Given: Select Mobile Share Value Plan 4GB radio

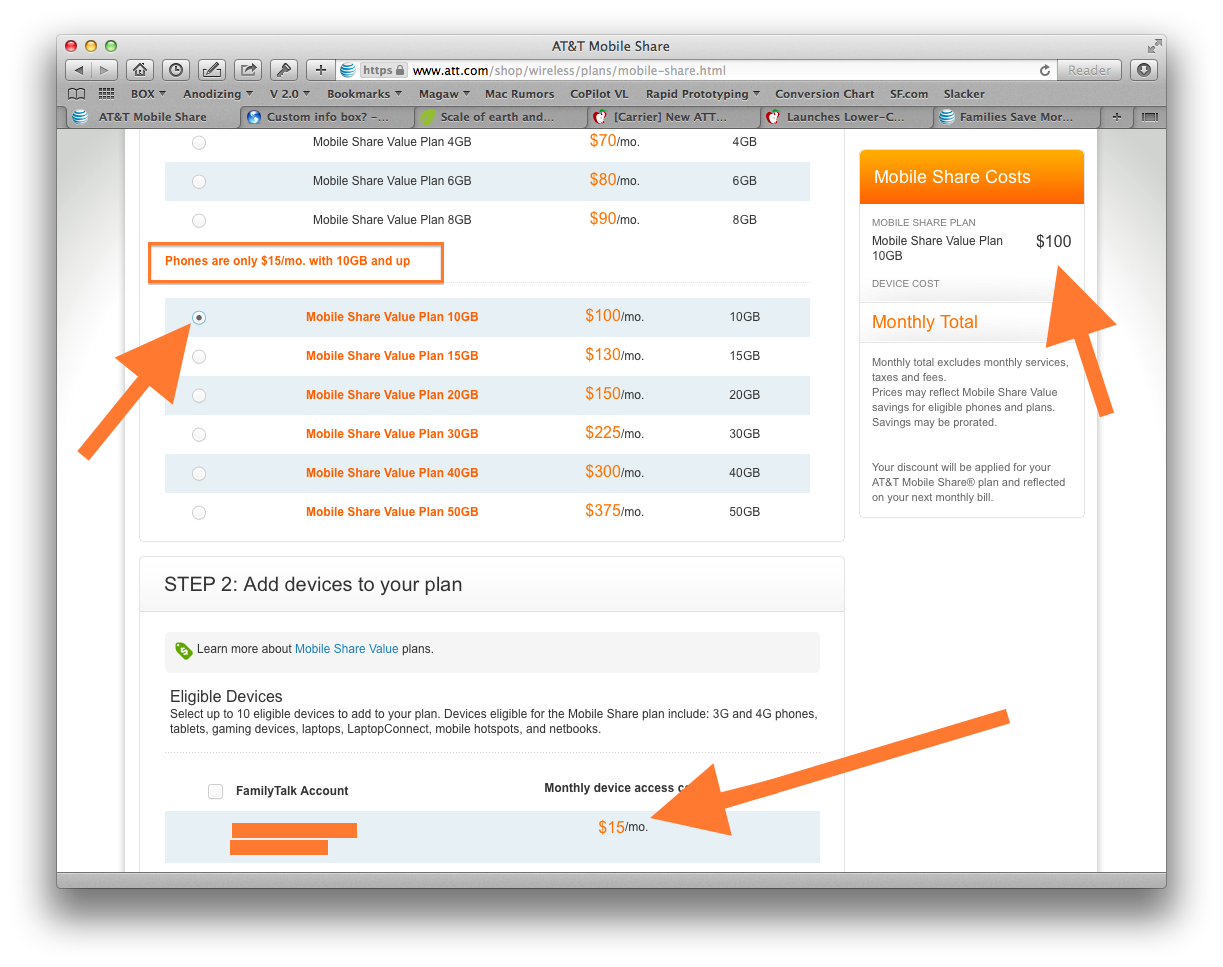Looking at the screenshot, I should pyautogui.click(x=199, y=143).
